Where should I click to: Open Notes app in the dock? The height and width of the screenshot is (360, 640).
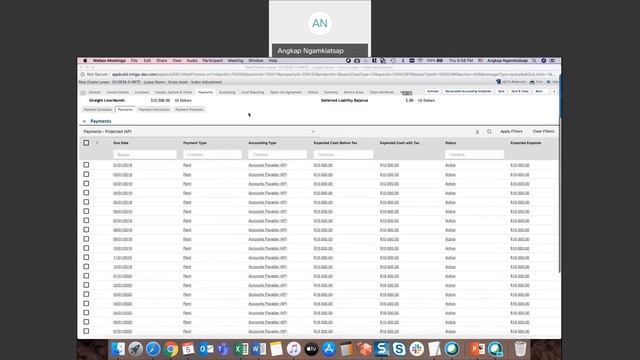(276, 349)
